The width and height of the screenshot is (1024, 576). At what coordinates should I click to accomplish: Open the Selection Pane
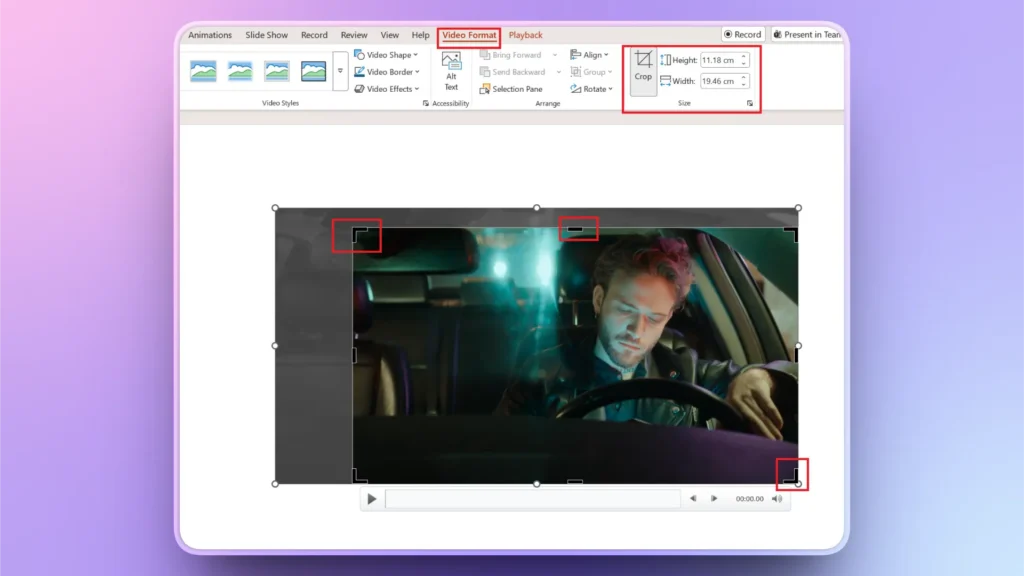pos(511,89)
